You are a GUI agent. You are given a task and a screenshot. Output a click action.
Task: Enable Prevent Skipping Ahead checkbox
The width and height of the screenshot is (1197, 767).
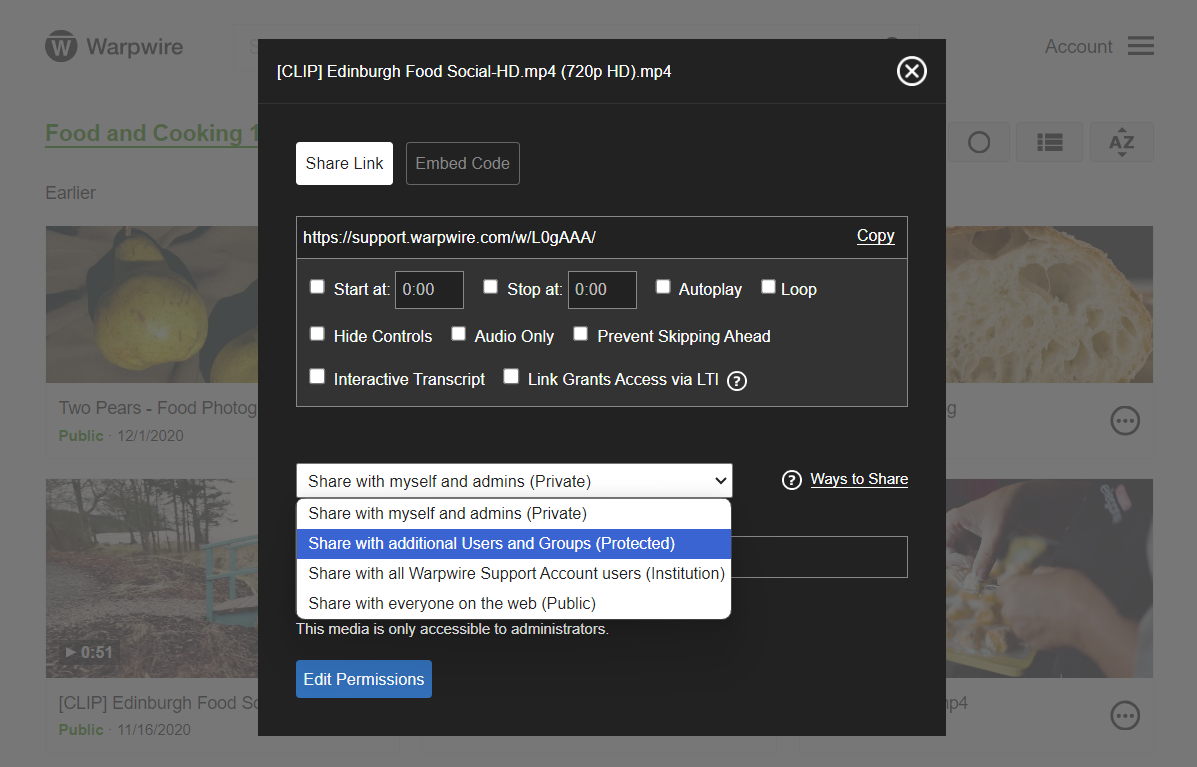[580, 334]
